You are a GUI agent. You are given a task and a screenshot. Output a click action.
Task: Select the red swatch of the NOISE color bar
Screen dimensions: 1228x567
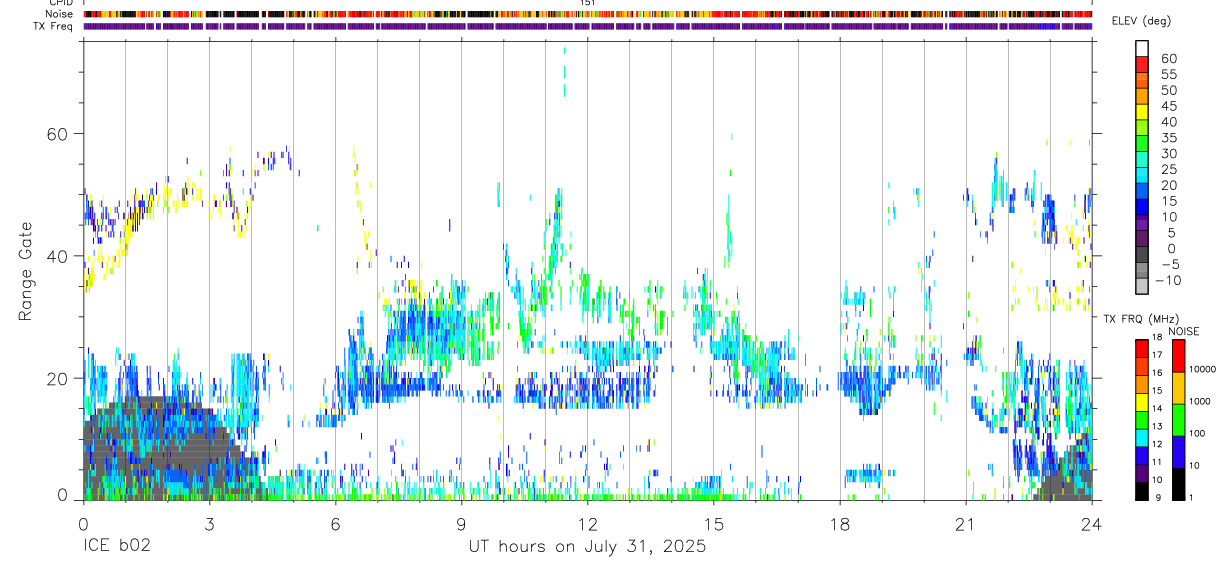coord(1178,356)
